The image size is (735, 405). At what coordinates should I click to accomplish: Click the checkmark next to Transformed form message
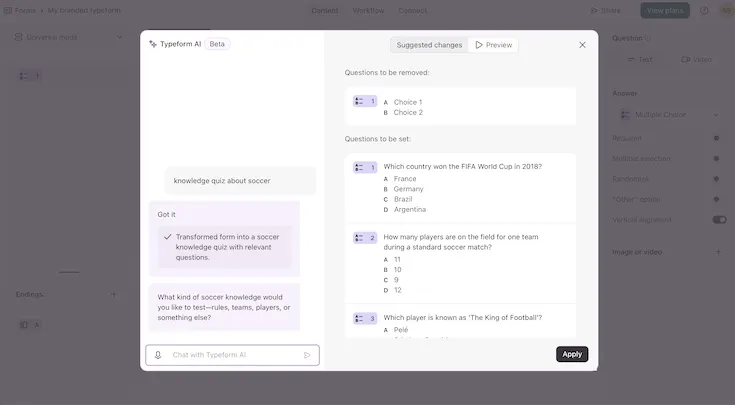coord(167,237)
